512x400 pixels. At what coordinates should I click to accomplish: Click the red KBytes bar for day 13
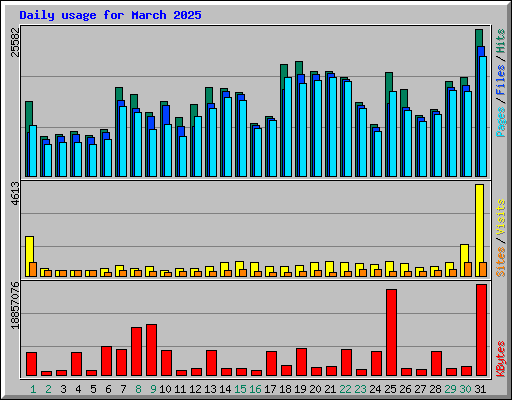212,363
